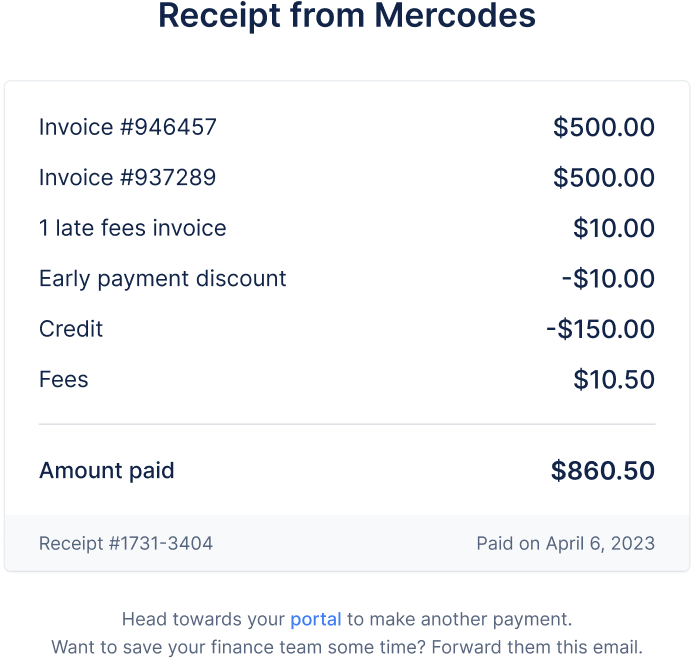Viewport: 694px width, 658px height.
Task: Click the Fees line label
Action: 64,379
